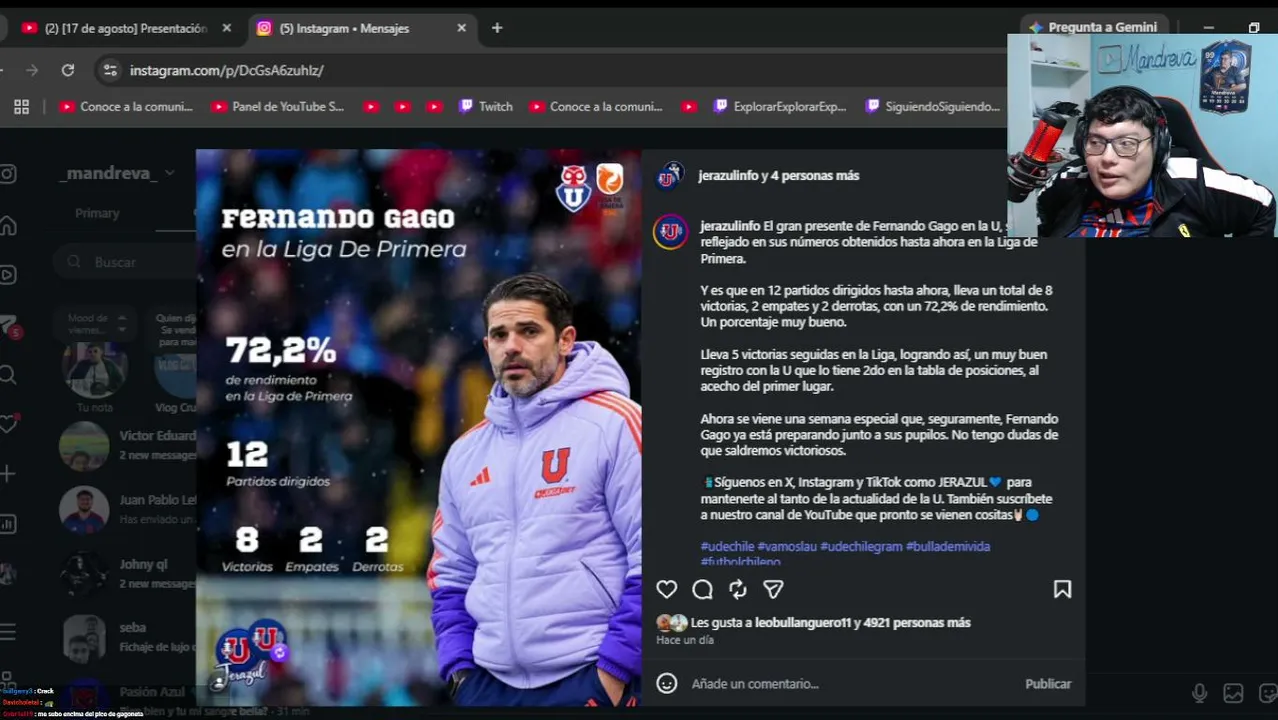Open the Fernando Gago post image
Image resolution: width=1278 pixels, height=720 pixels.
pyautogui.click(x=418, y=428)
